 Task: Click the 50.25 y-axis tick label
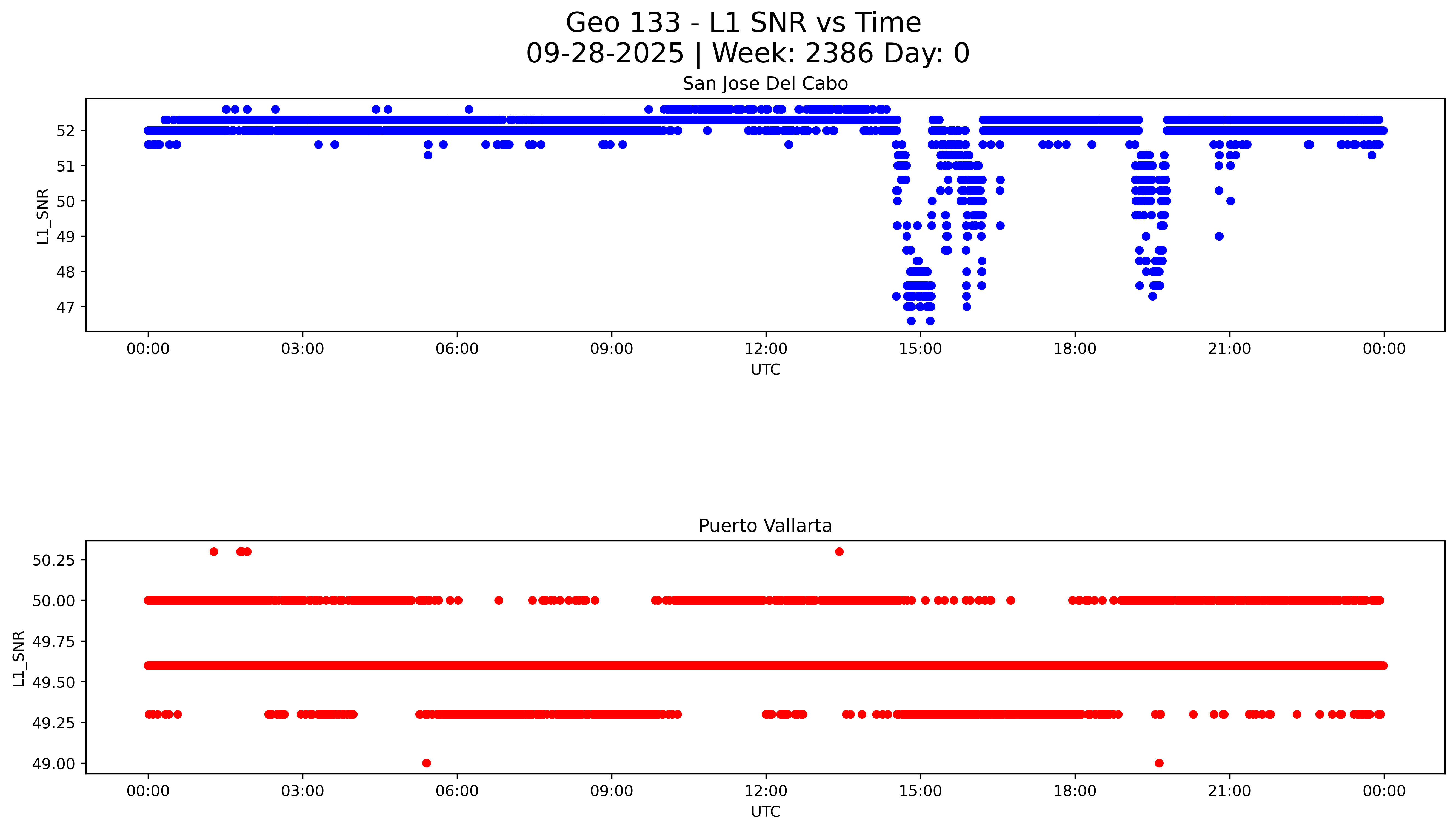click(x=53, y=561)
